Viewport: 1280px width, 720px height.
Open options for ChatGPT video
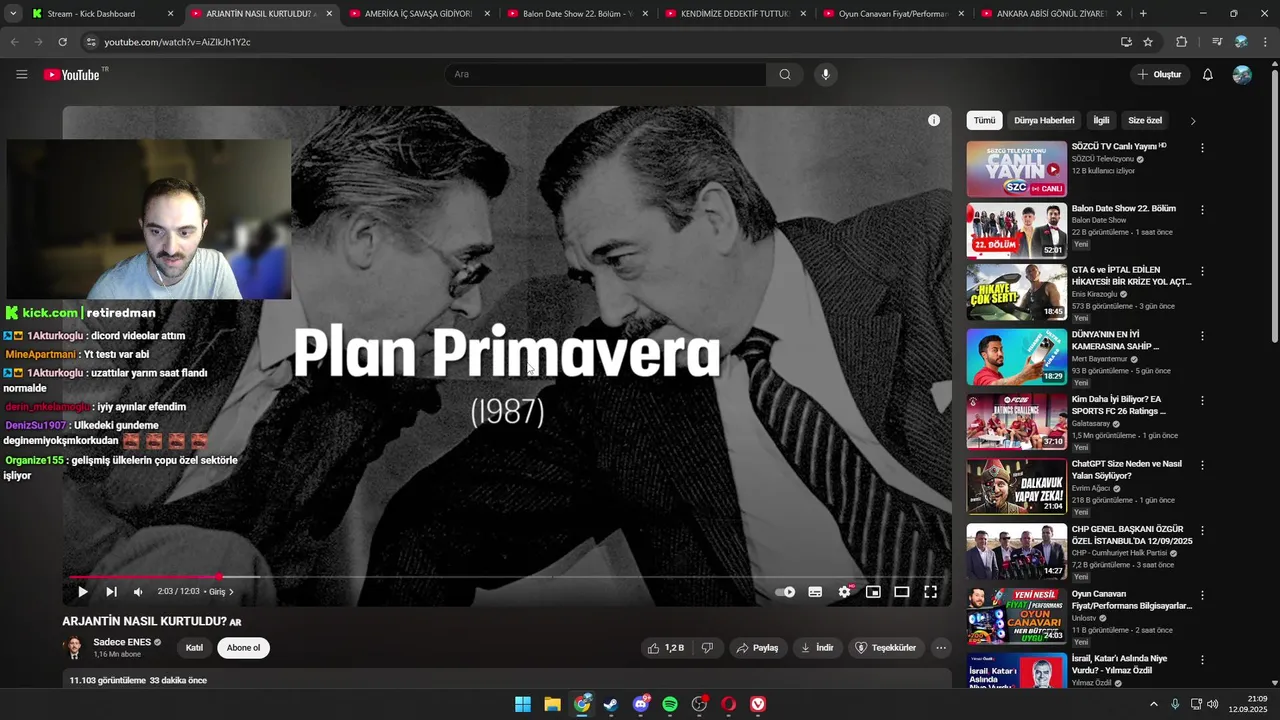(1202, 466)
